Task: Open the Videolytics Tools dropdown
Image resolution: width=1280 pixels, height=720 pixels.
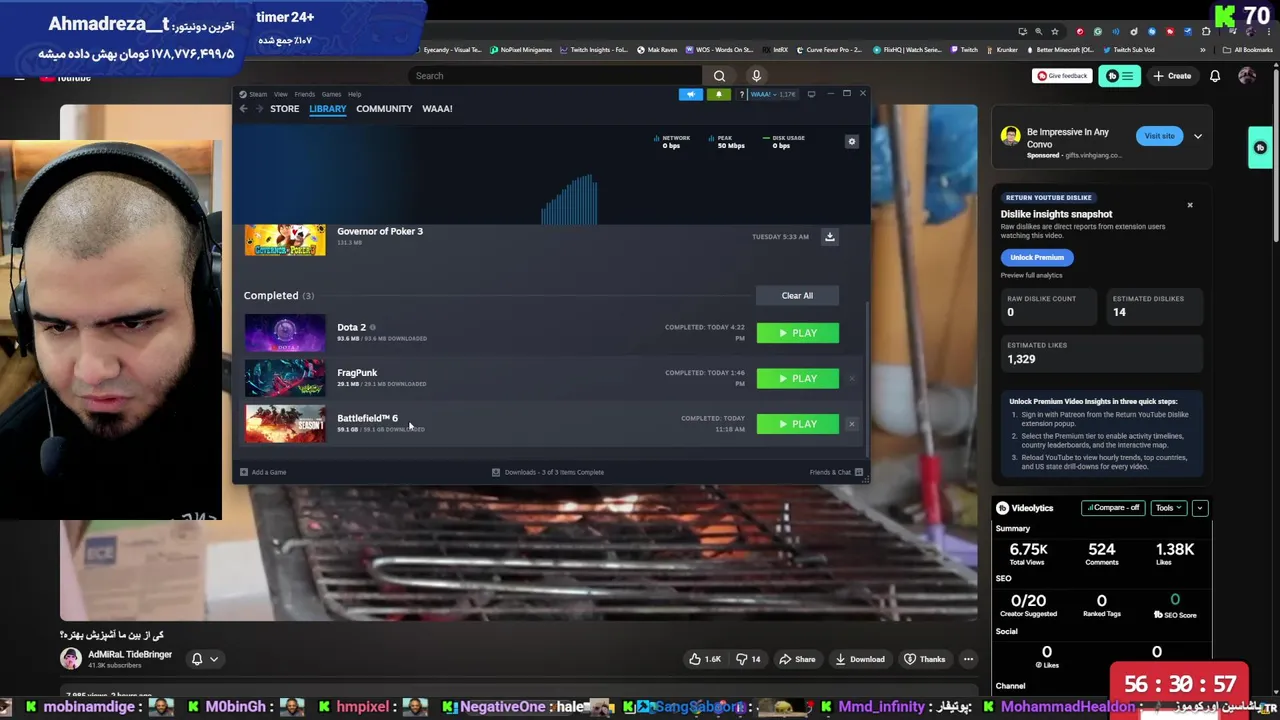Action: pyautogui.click(x=1168, y=508)
